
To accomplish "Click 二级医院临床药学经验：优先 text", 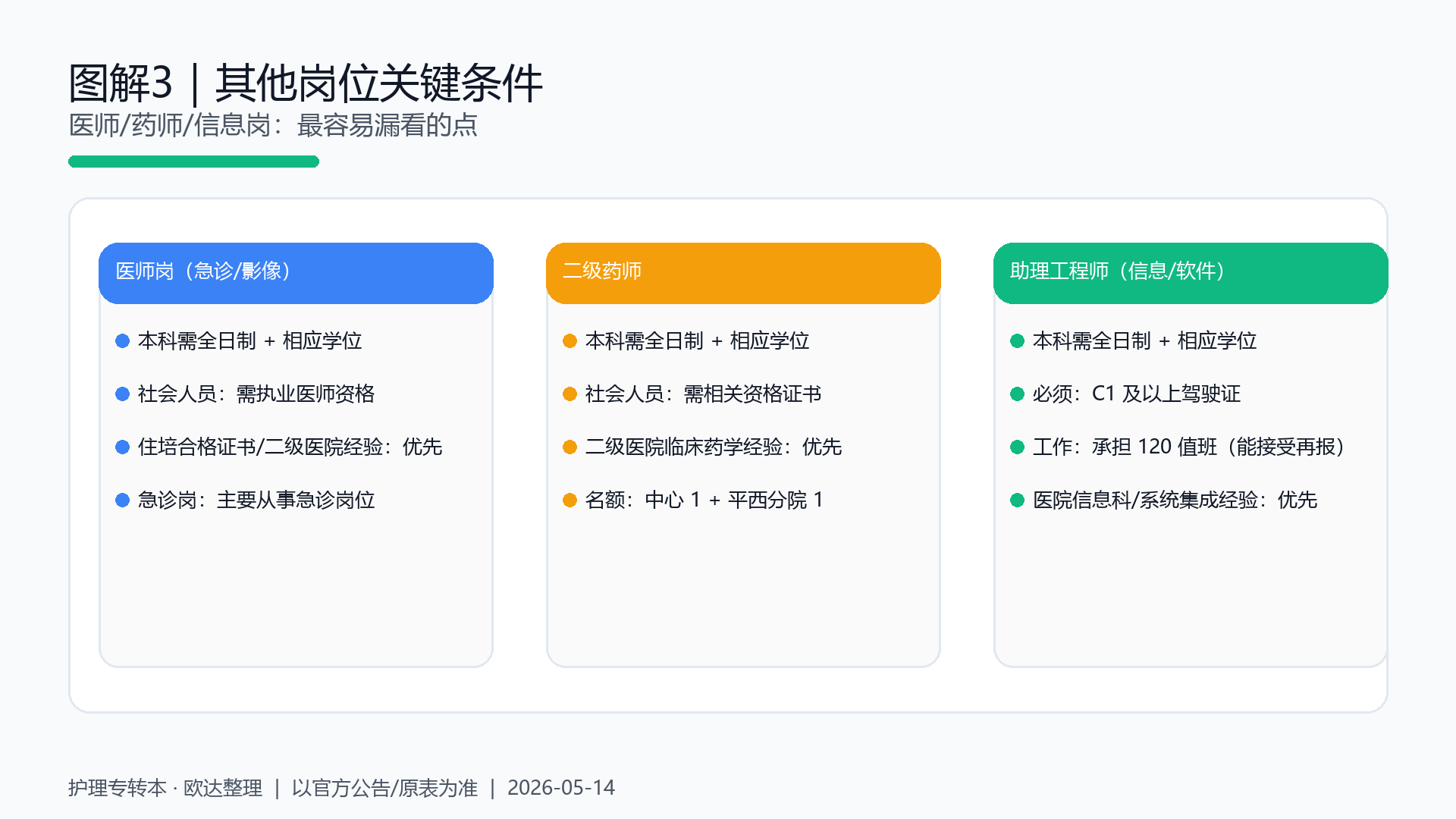I will [x=713, y=447].
